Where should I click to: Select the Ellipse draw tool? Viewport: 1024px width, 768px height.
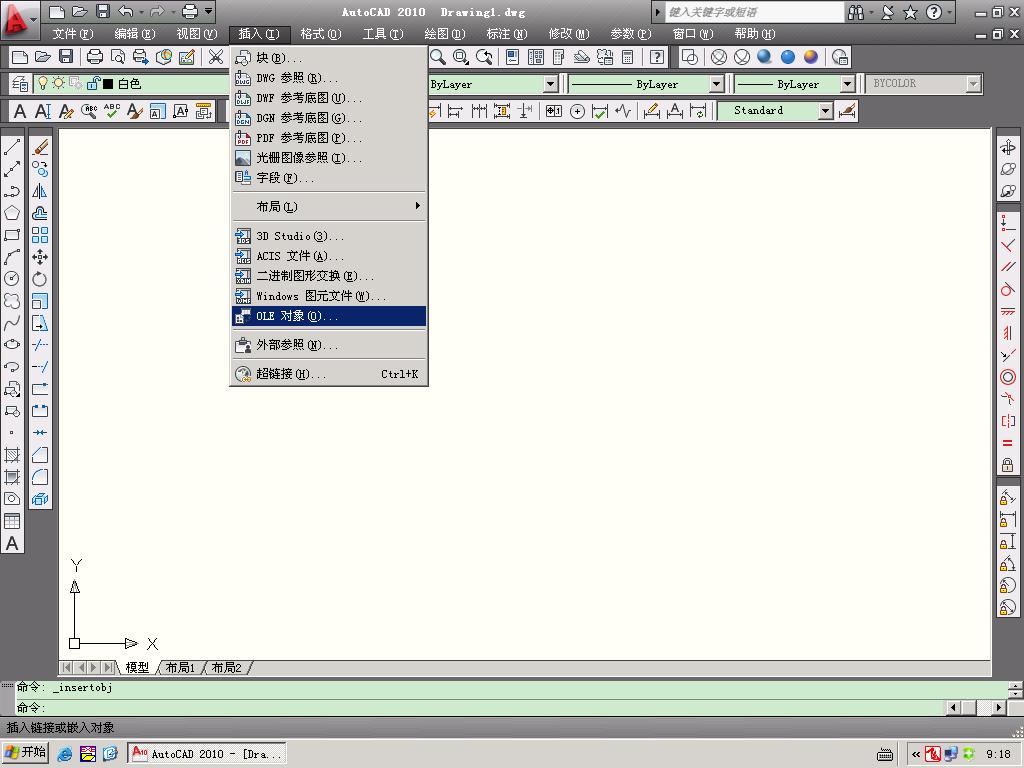click(12, 345)
